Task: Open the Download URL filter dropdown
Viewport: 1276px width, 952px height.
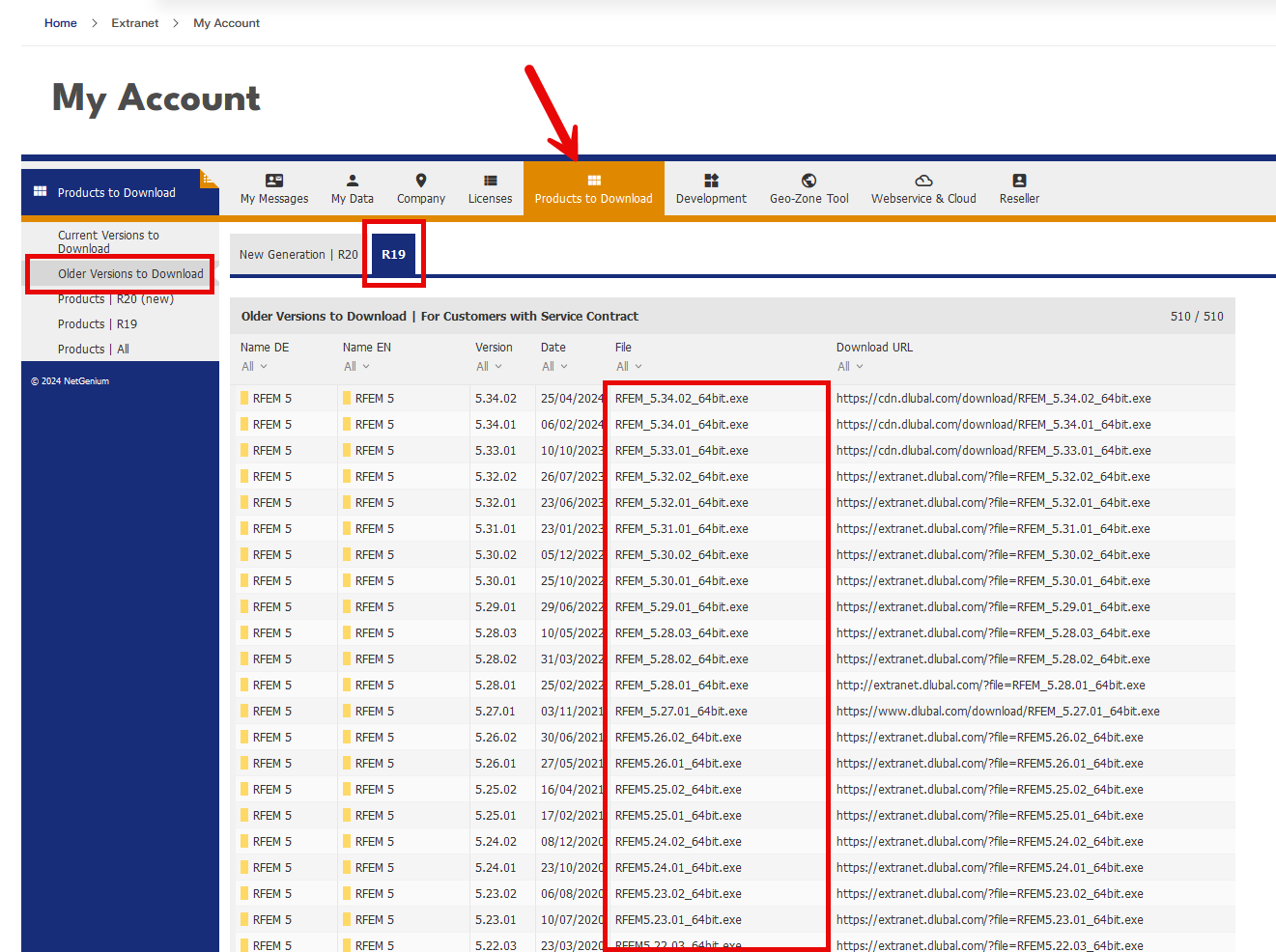Action: point(850,367)
